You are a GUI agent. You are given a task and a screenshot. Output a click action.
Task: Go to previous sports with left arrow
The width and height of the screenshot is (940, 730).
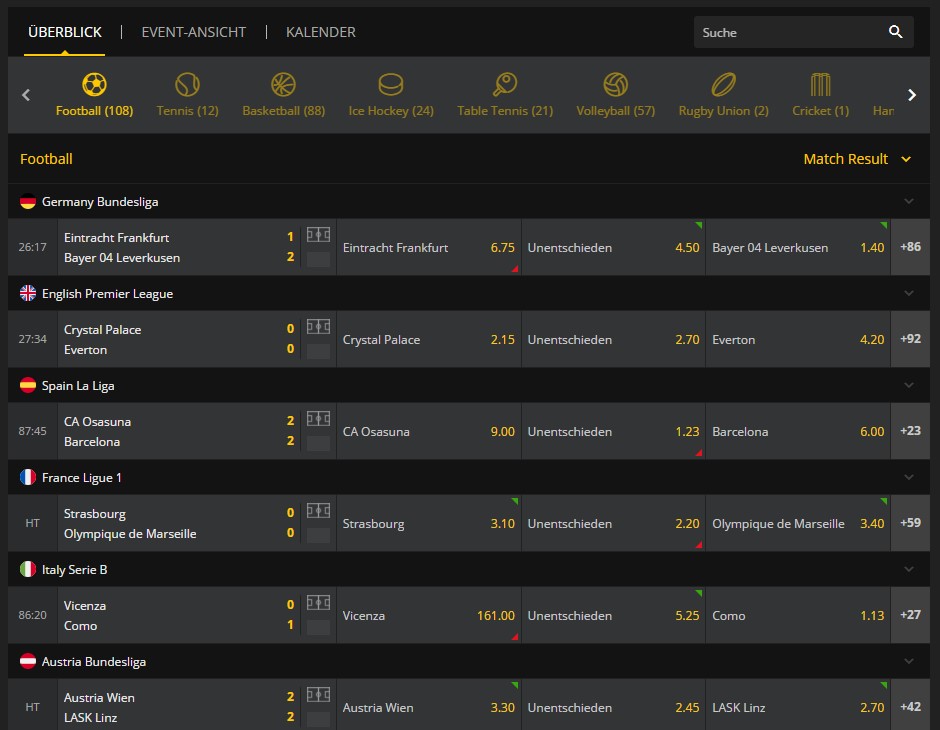click(x=26, y=95)
